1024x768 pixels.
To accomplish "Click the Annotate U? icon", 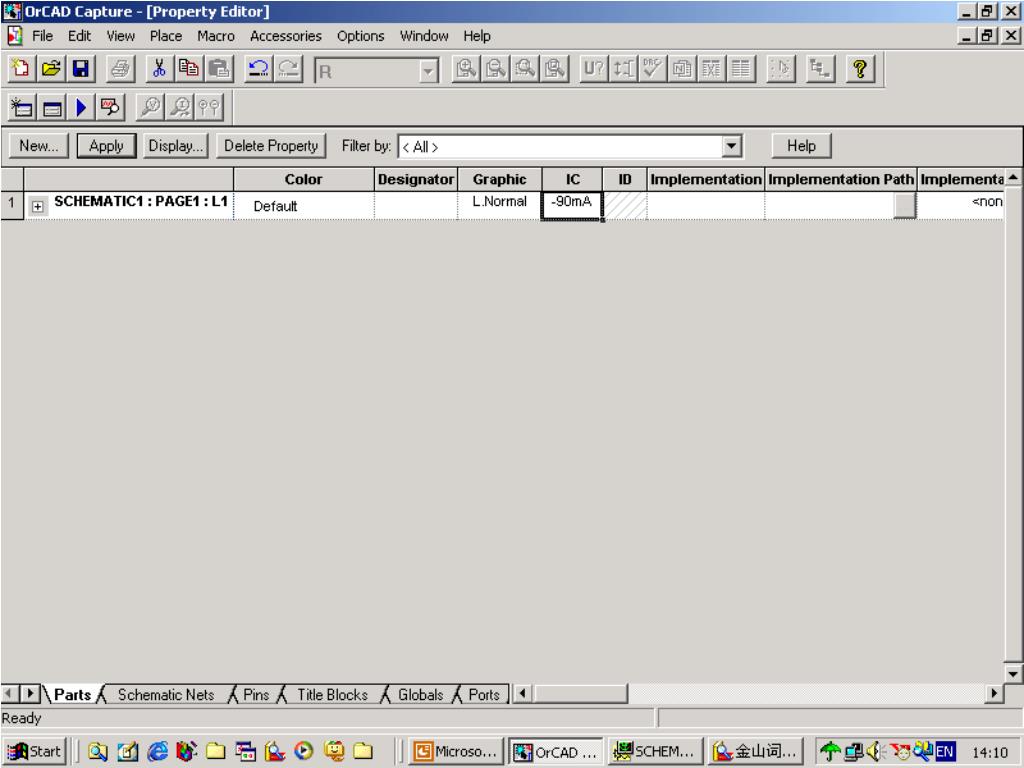I will [x=594, y=69].
